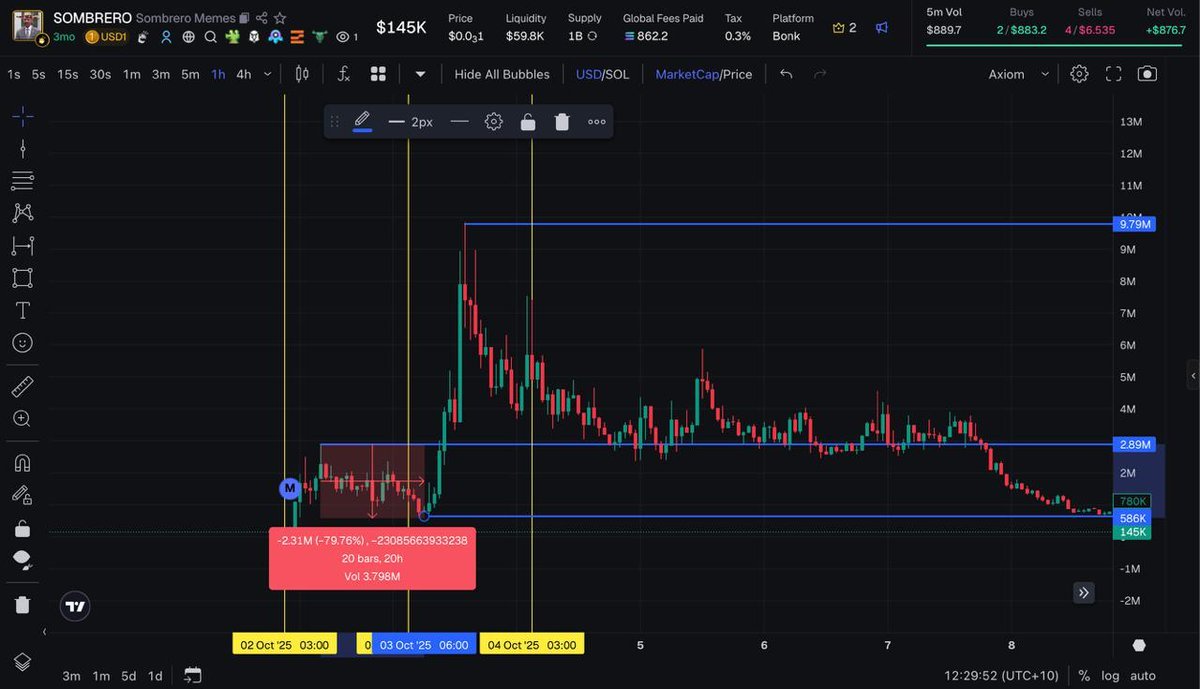The width and height of the screenshot is (1200, 689).
Task: Click the TradingView logo on the chart
Action: tap(75, 606)
